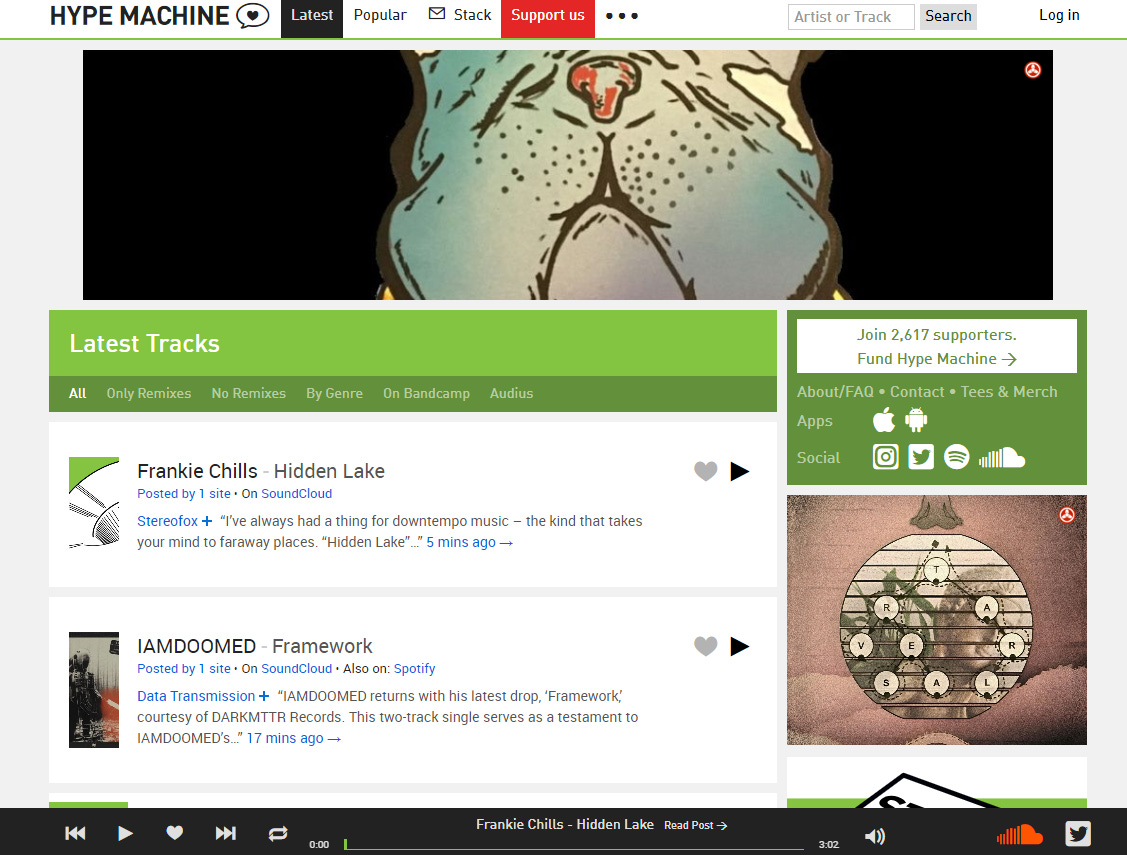Show Audius tracks

click(512, 393)
